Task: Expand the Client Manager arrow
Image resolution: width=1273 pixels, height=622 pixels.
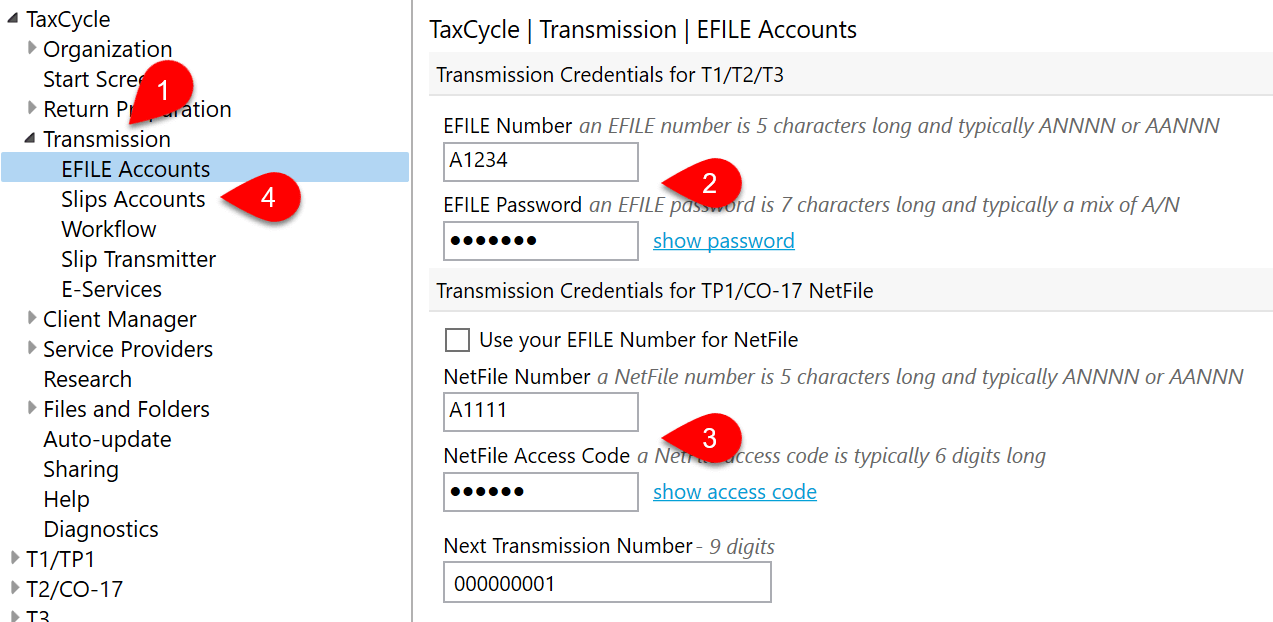Action: click(x=32, y=318)
